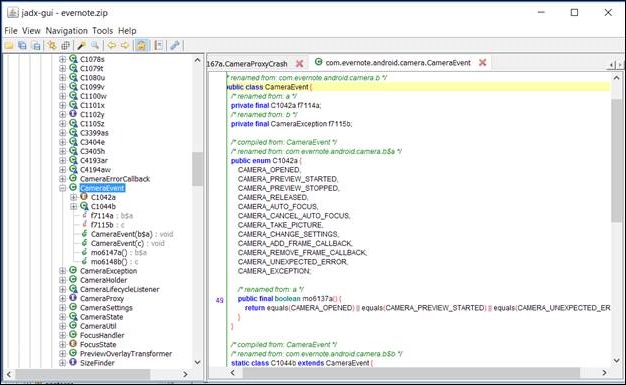Click the class icon beside PreviewOverlayTransformer
Image resolution: width=626 pixels, height=385 pixels.
(73, 353)
